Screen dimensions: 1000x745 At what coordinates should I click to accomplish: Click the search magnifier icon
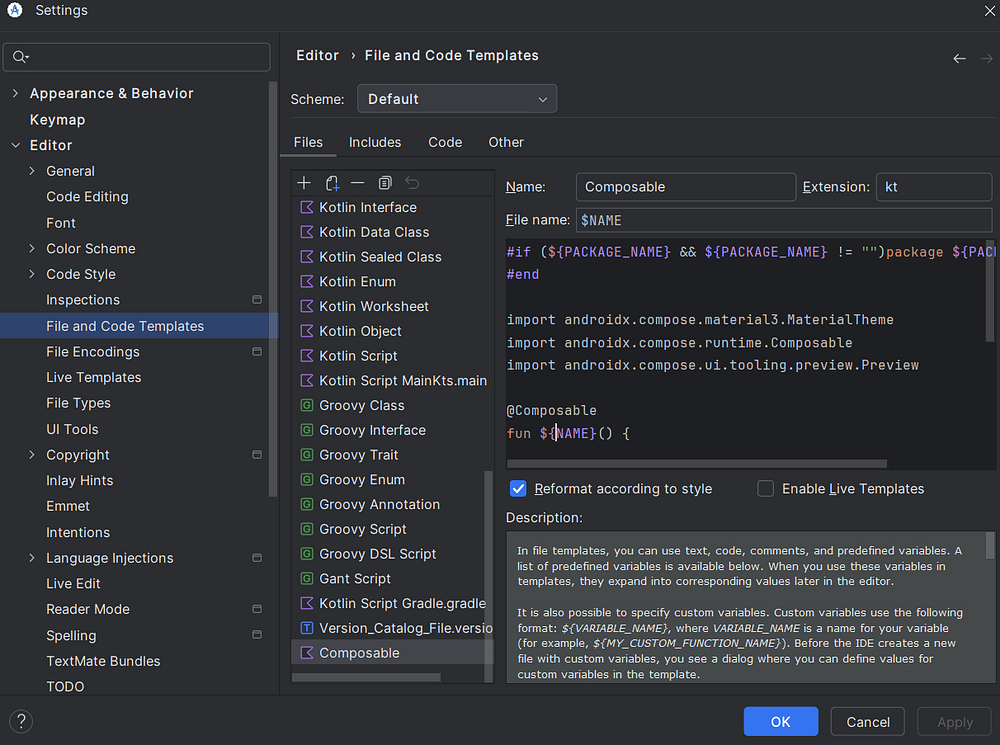click(20, 57)
